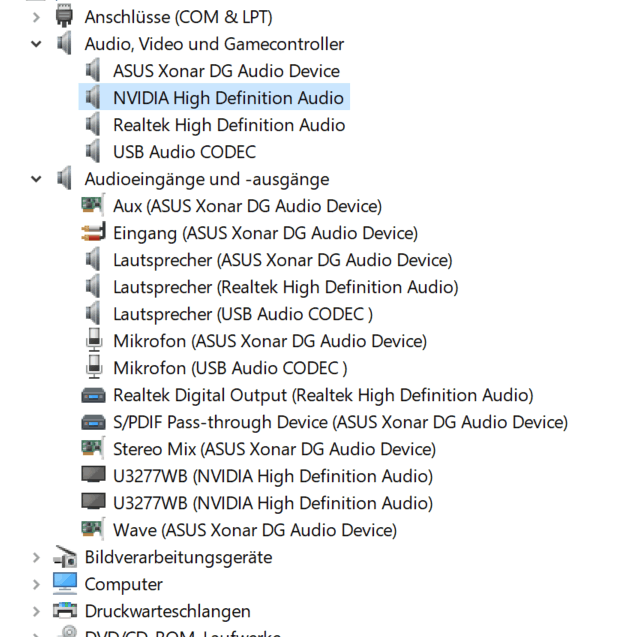Collapse the Audioeingänge und -ausgänge category

36,179
